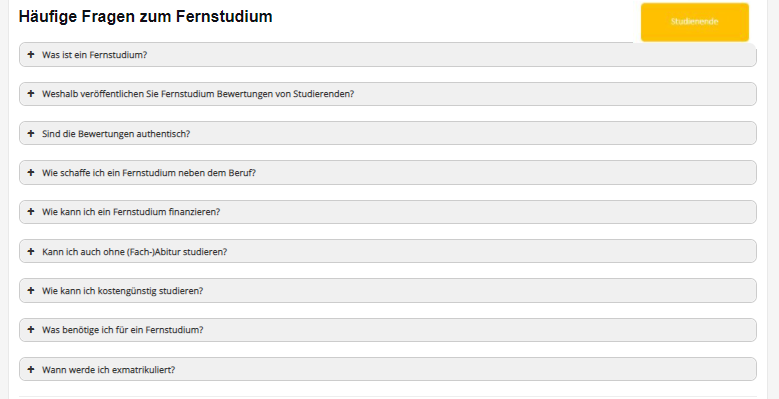Click the plus icon beside 'Was ist ein Fernstudium?'
This screenshot has height=399, width=779.
(31, 54)
